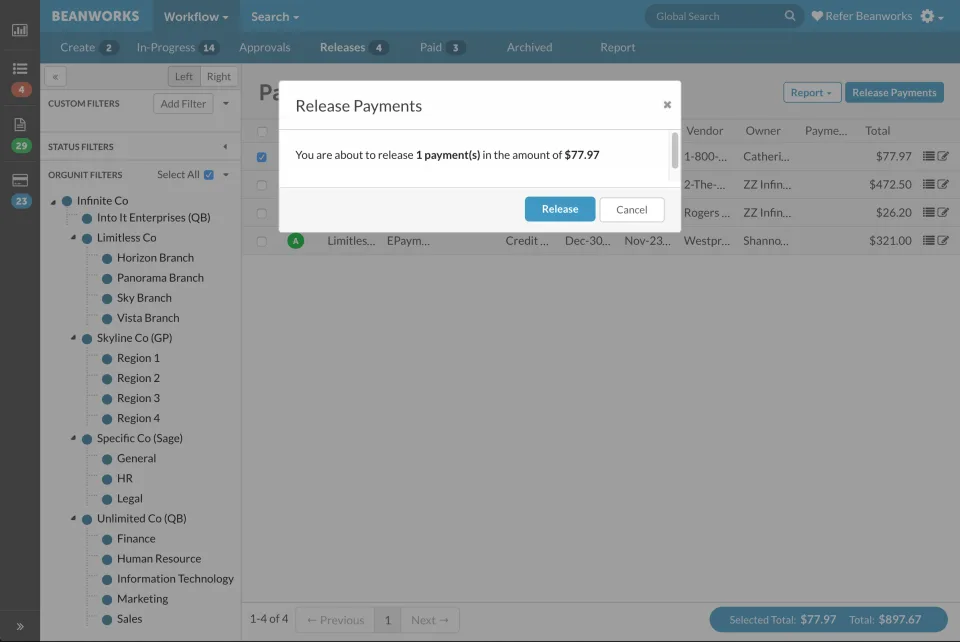
Task: Open the settings gear menu
Action: pyautogui.click(x=931, y=17)
